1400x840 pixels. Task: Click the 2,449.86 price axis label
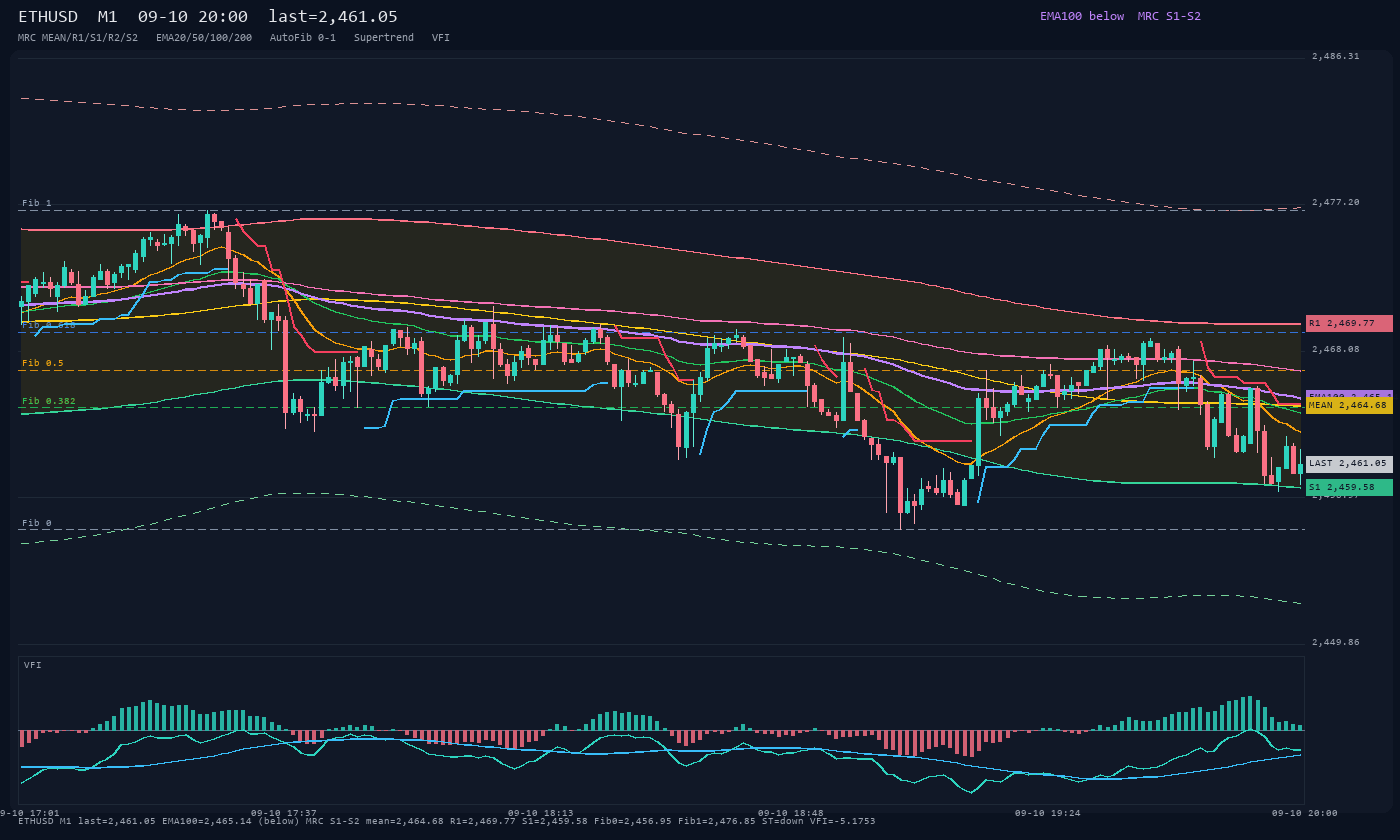point(1336,642)
